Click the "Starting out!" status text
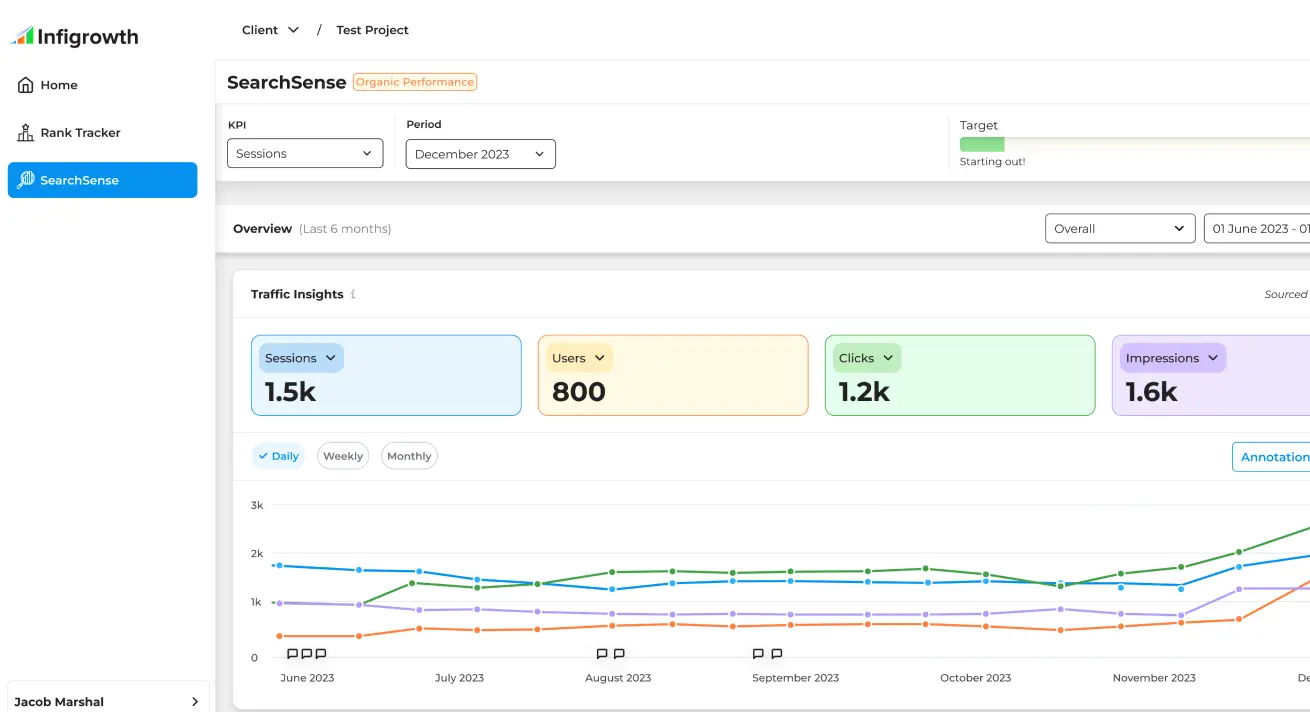 pos(992,161)
